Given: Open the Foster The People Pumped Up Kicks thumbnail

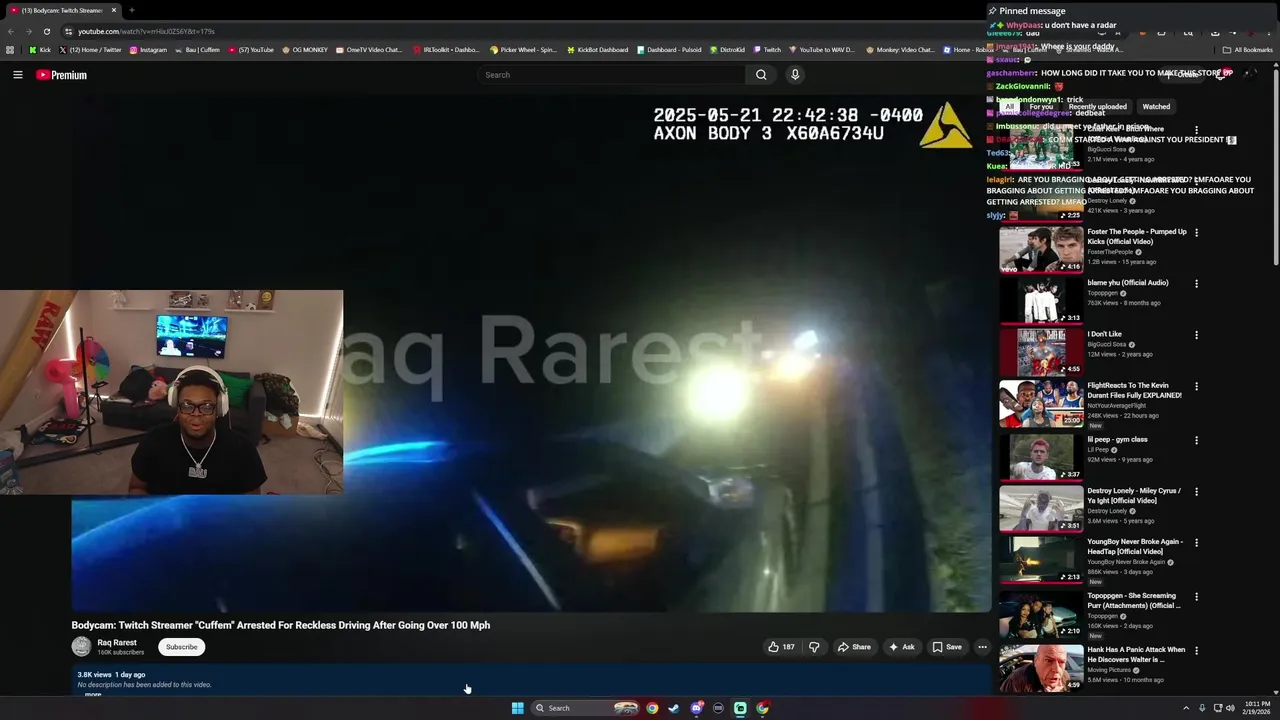Looking at the screenshot, I should (1041, 249).
